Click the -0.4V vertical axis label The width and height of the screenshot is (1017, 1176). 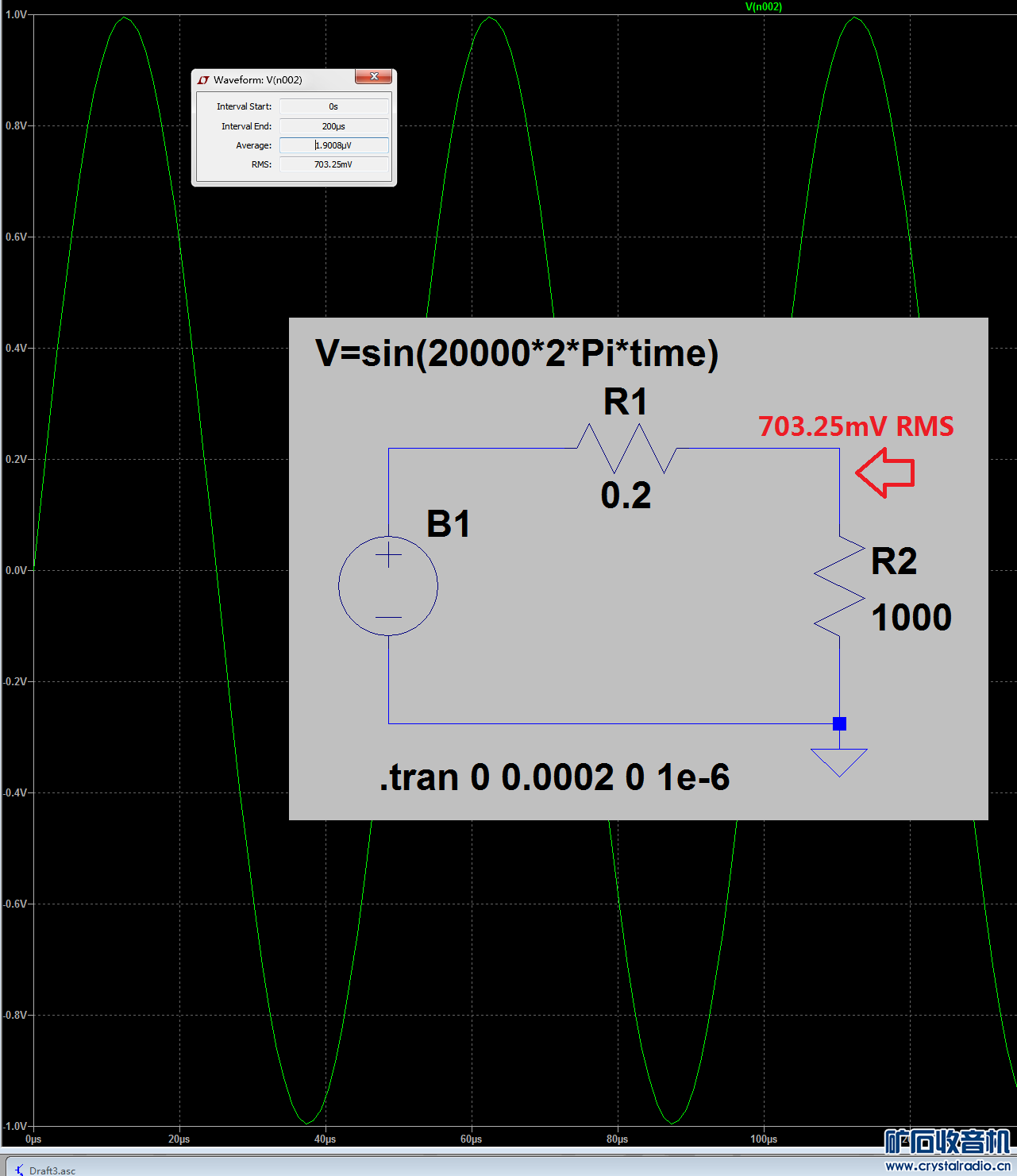coord(14,793)
